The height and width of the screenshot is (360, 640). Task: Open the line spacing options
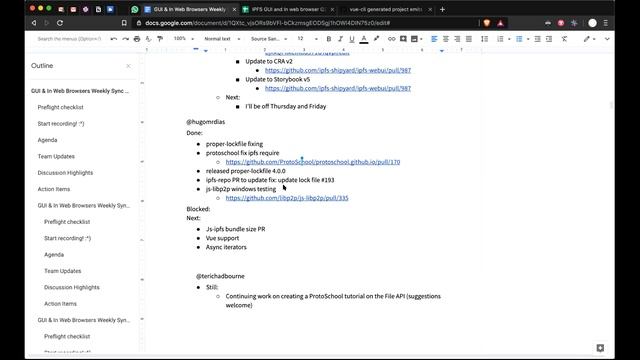pyautogui.click(x=484, y=39)
